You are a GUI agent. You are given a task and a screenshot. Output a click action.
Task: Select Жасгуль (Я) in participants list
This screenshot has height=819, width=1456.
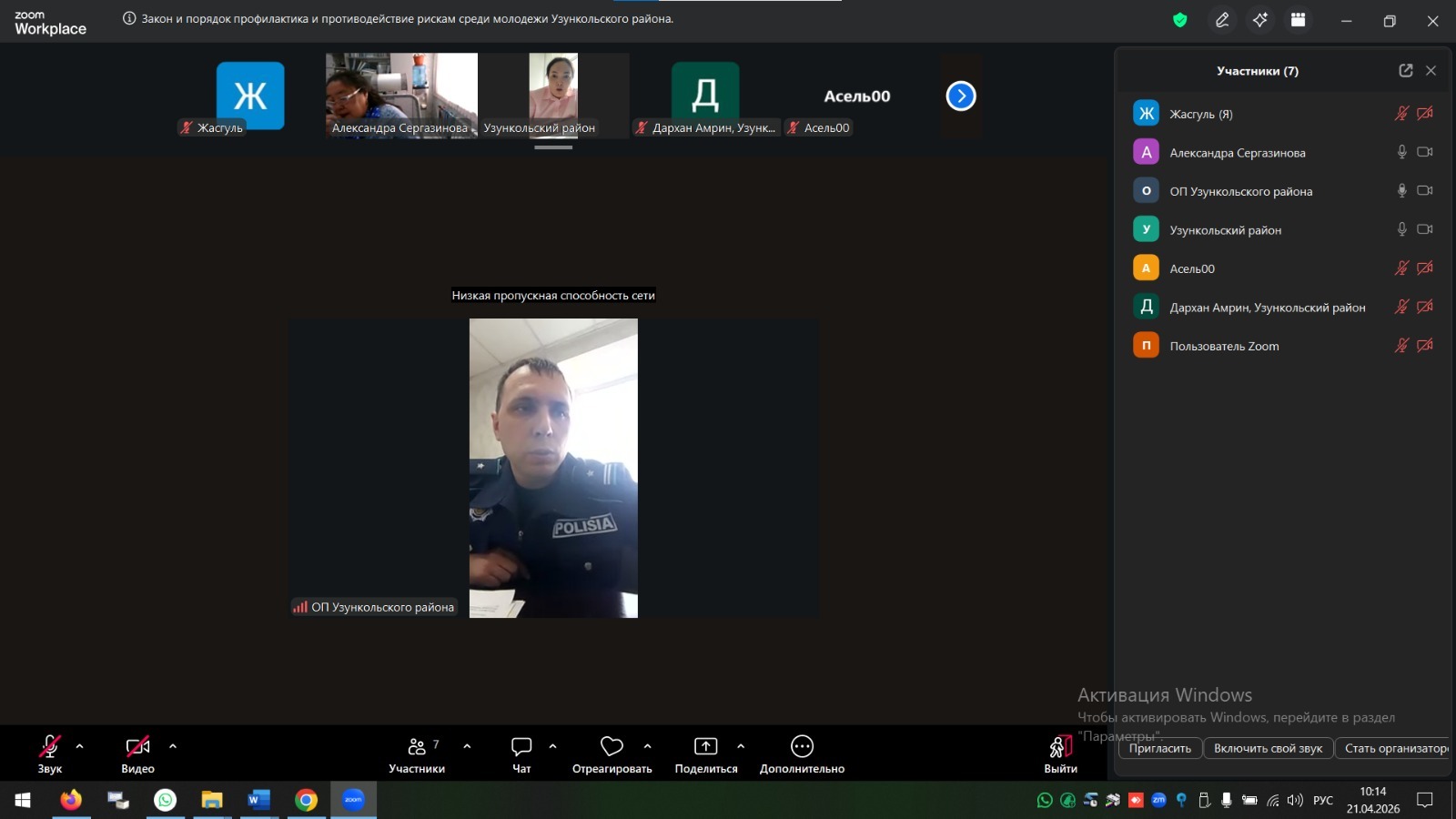1201,114
